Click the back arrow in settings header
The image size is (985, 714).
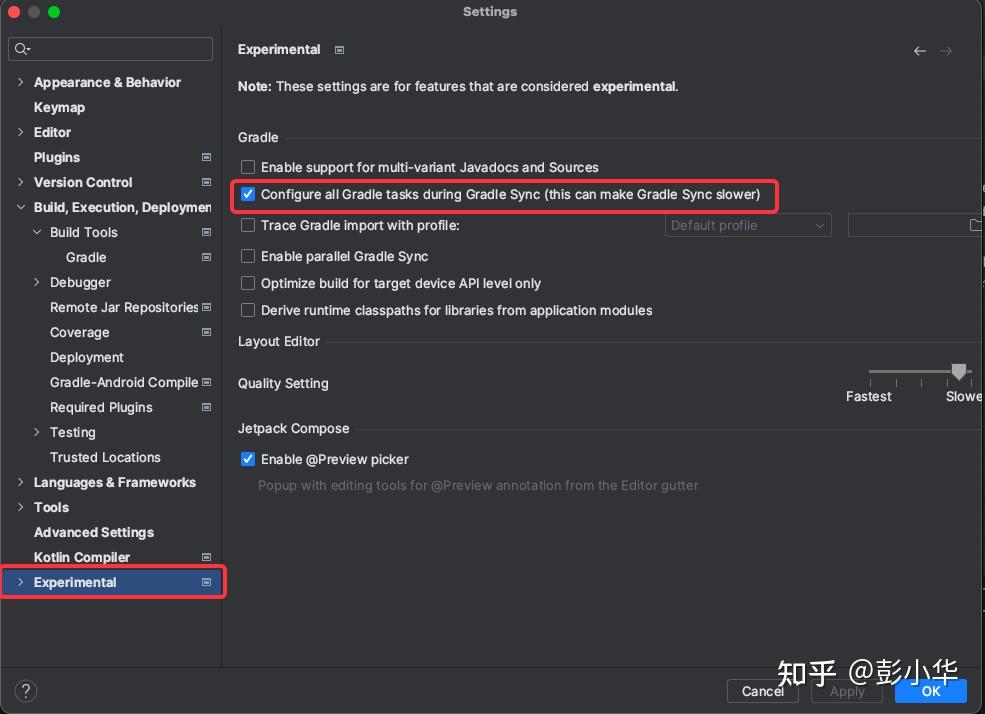point(919,50)
